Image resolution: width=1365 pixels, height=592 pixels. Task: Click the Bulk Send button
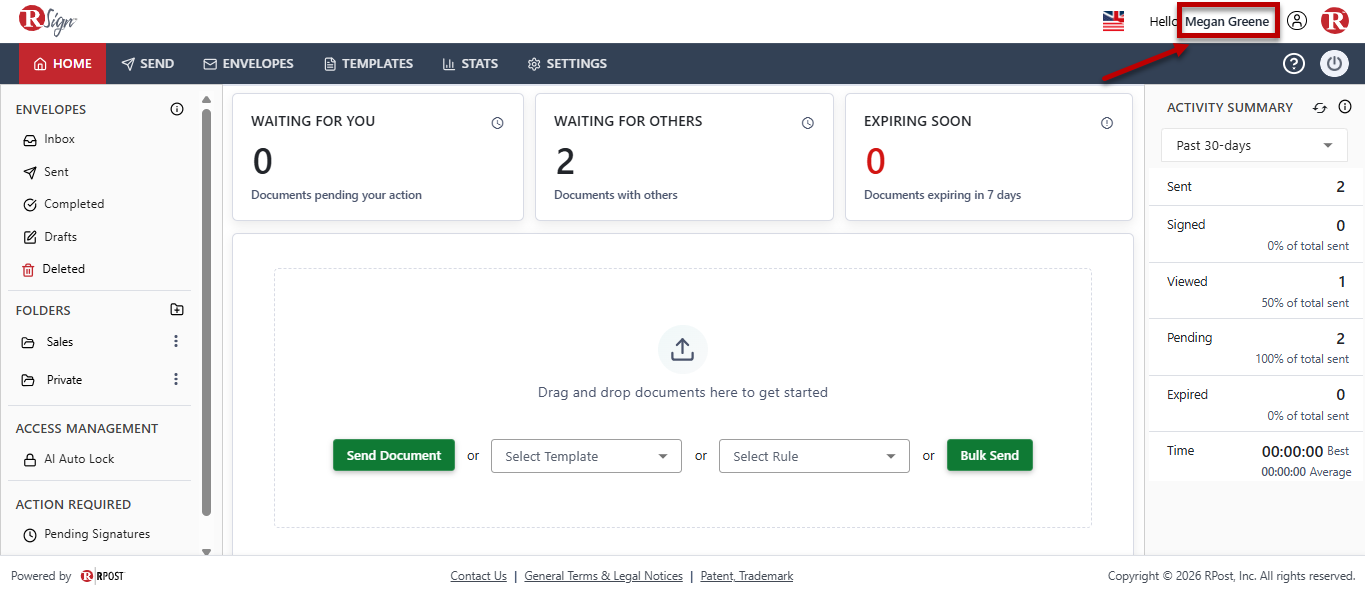pyautogui.click(x=990, y=455)
